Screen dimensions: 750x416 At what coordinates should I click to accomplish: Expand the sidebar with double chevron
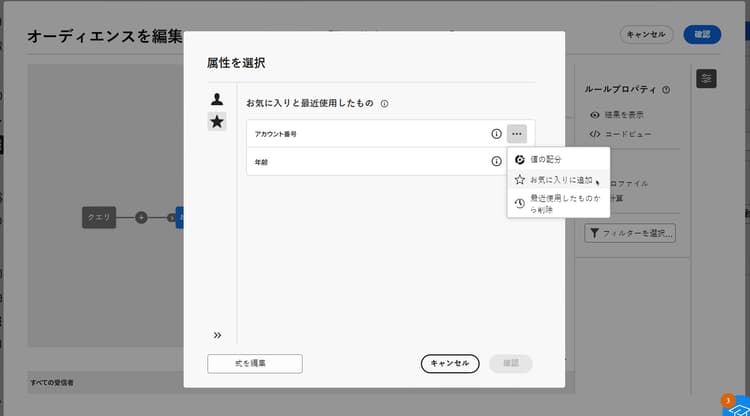pyautogui.click(x=217, y=335)
